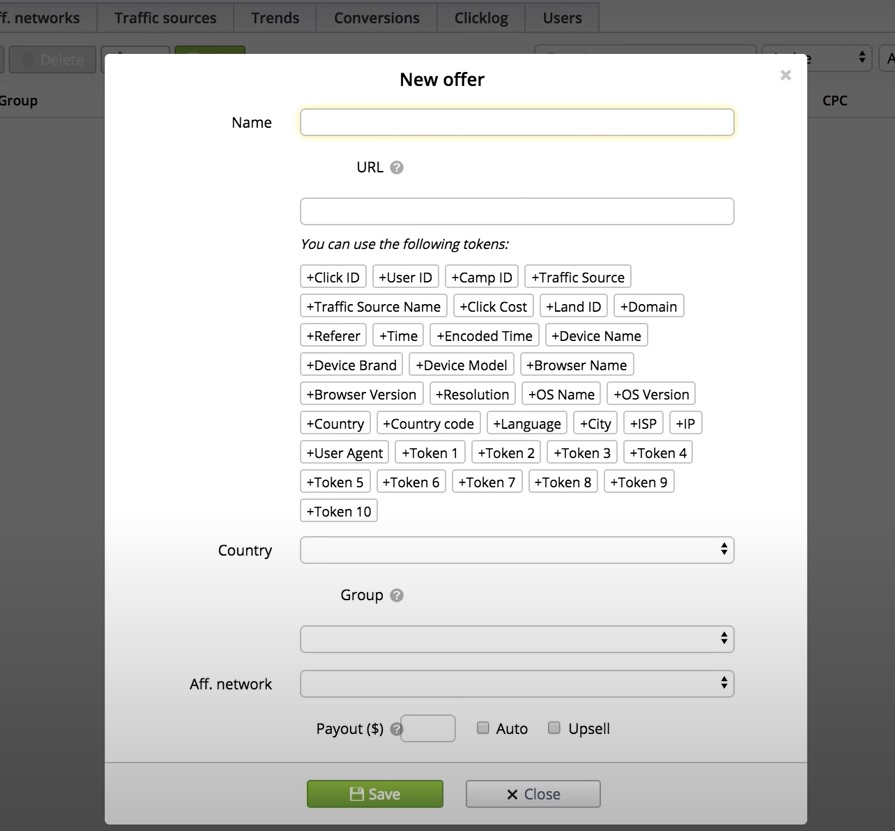895x831 pixels.
Task: Insert the +Browser Name token
Action: pos(576,365)
